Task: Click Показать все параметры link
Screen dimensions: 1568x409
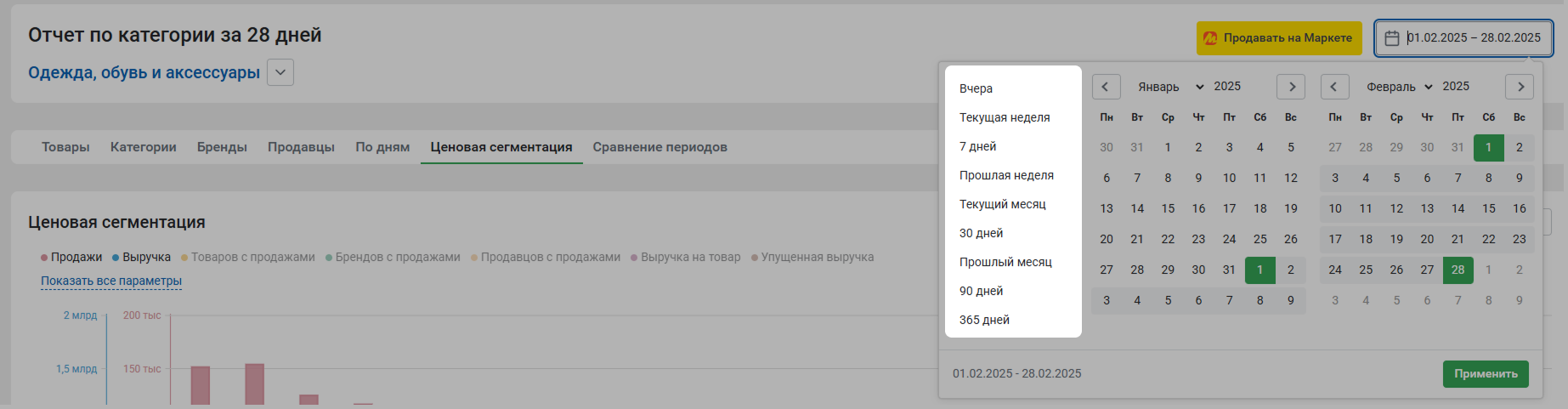Action: pos(111,281)
